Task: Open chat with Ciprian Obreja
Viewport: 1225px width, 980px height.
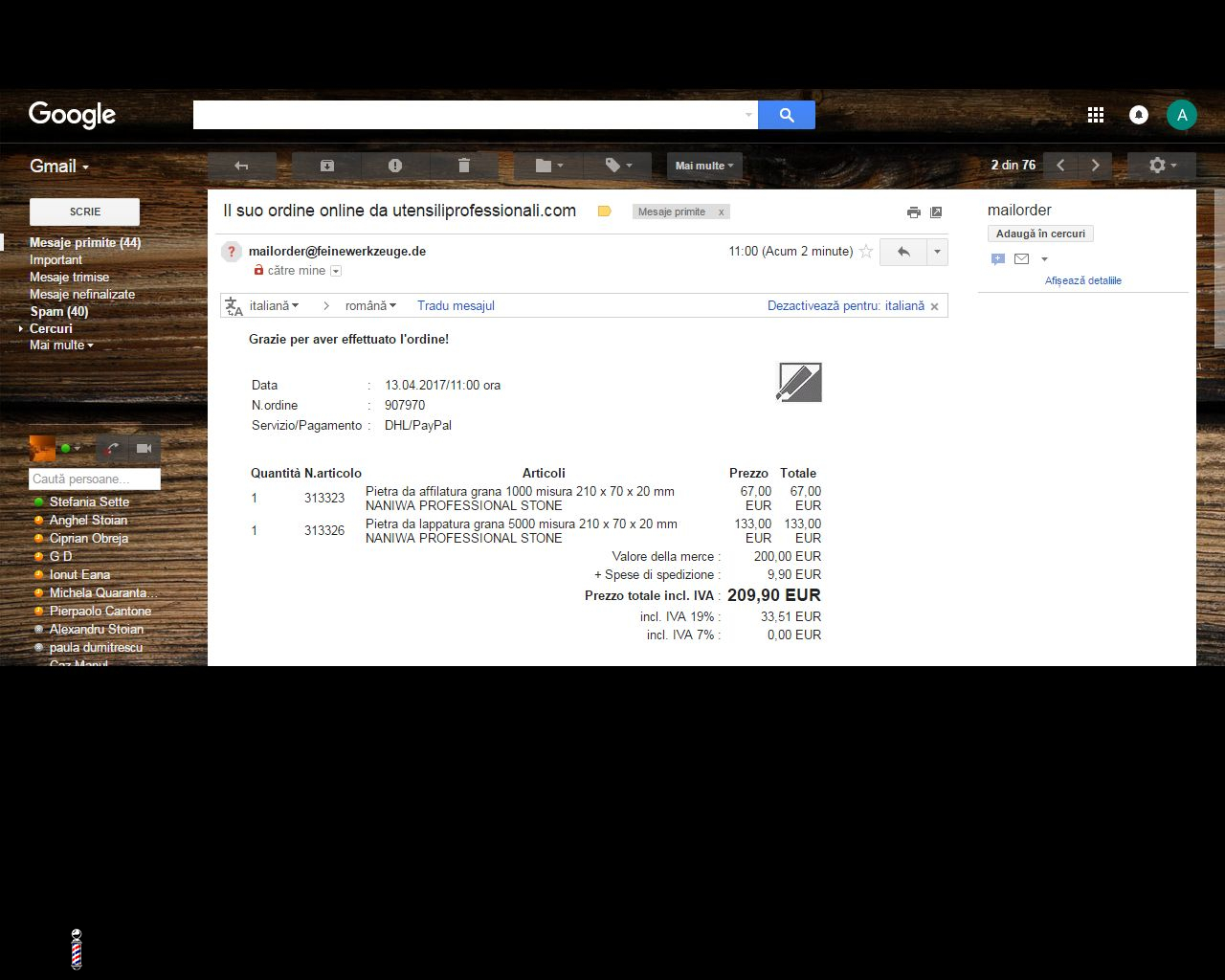Action: (89, 539)
